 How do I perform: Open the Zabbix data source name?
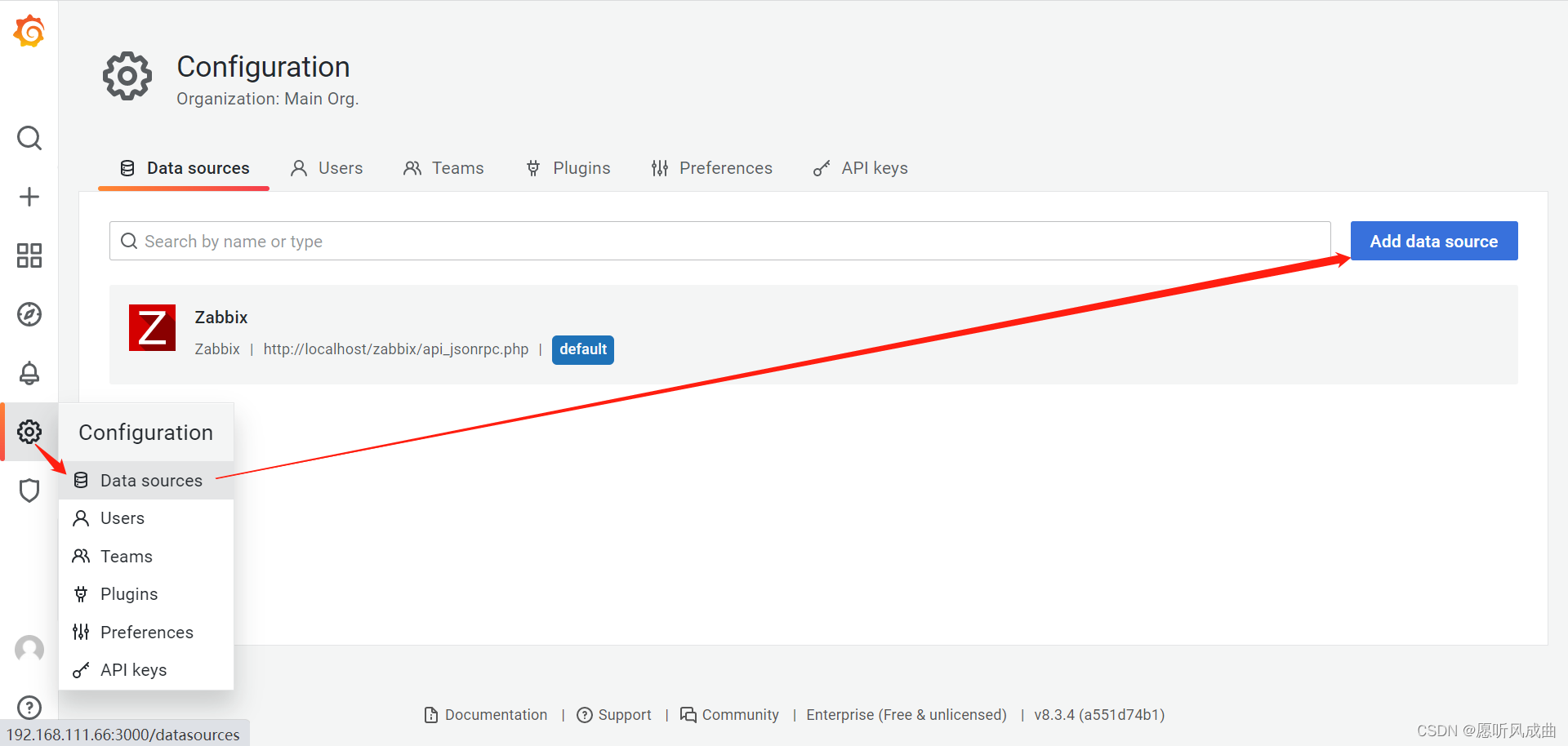pyautogui.click(x=221, y=317)
